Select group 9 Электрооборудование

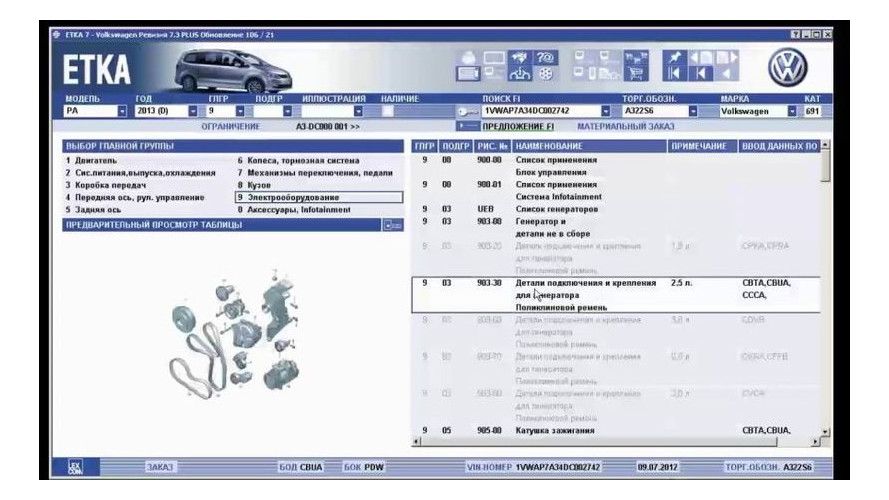pyautogui.click(x=319, y=197)
